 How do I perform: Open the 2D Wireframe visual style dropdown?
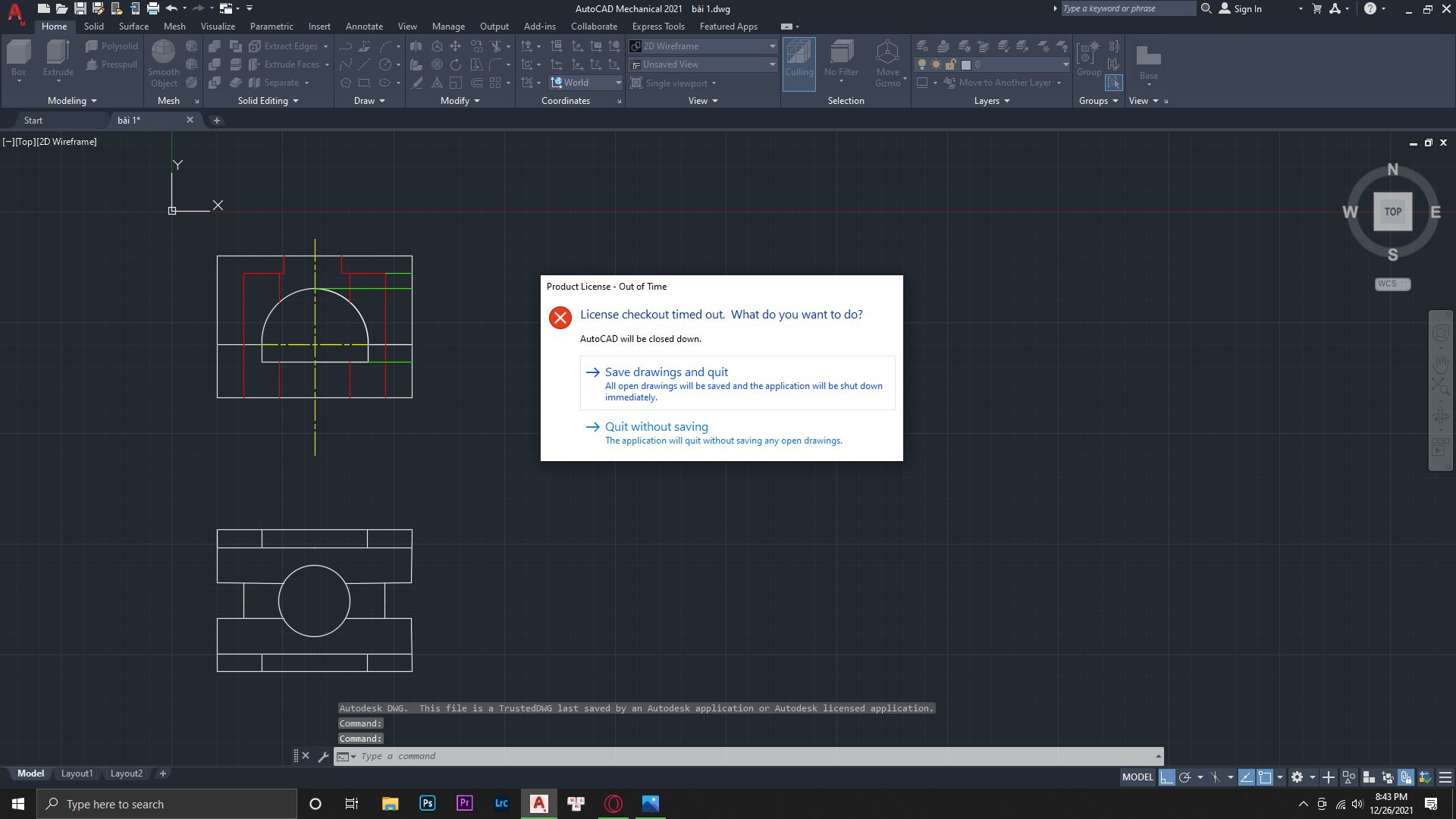click(x=771, y=45)
